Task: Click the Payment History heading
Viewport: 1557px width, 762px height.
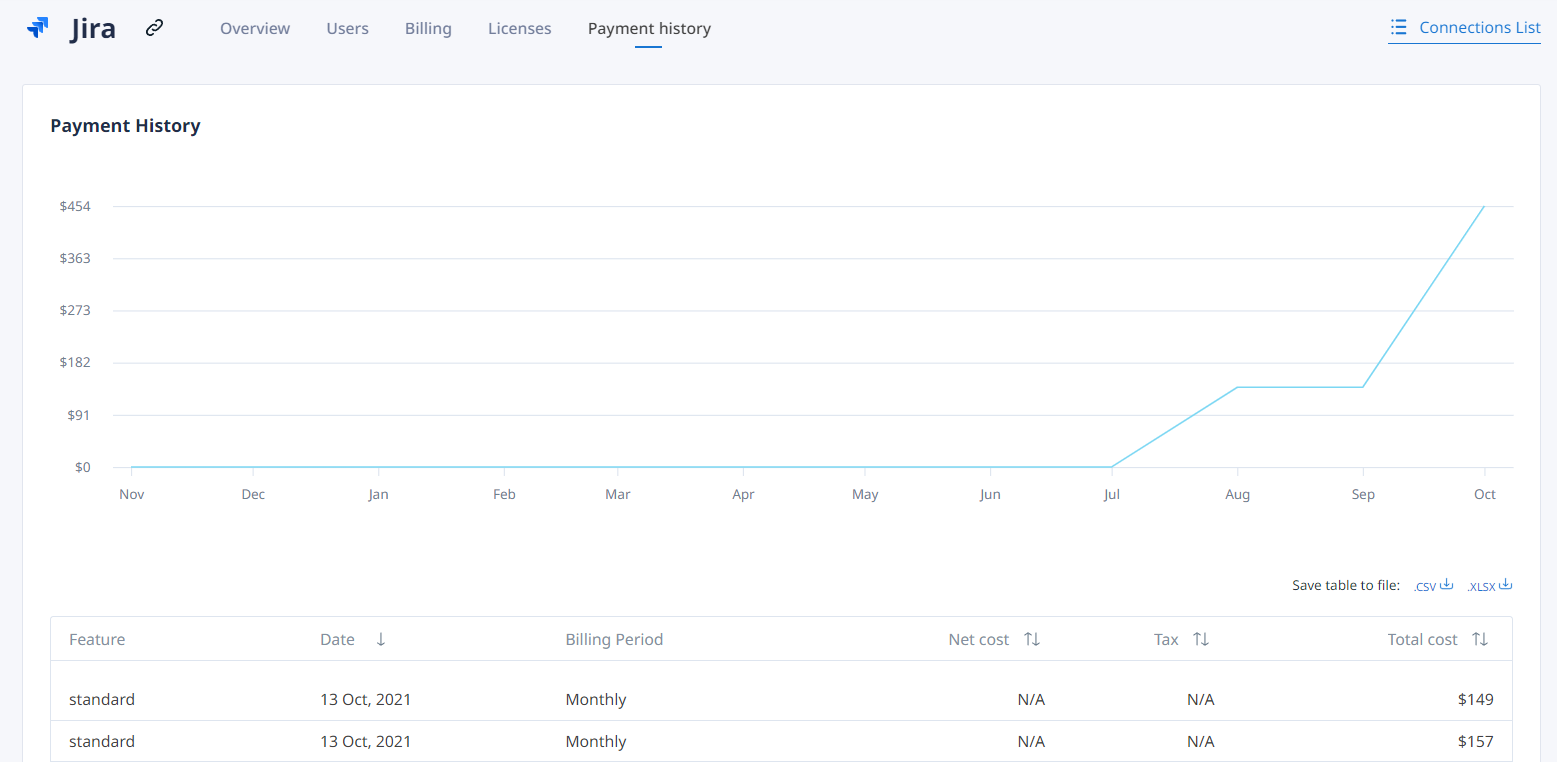Action: pos(125,126)
